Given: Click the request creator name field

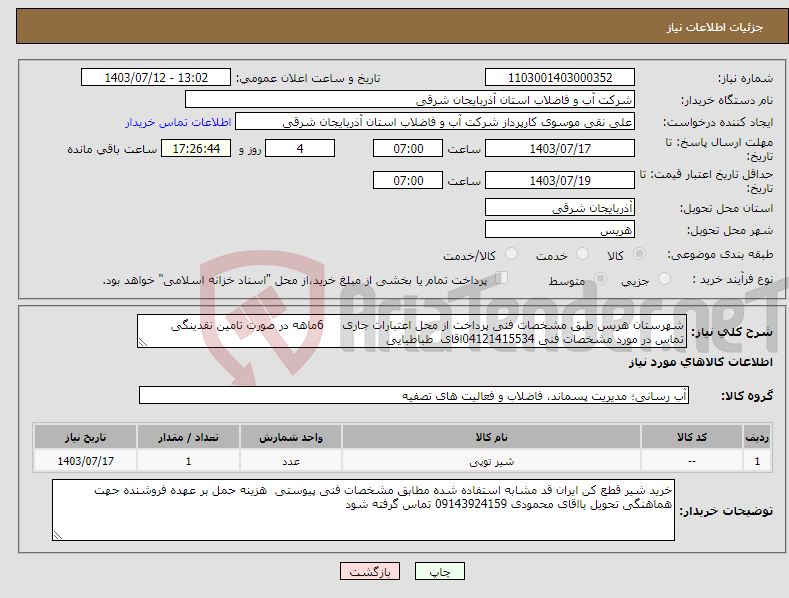Looking at the screenshot, I should coord(435,122).
